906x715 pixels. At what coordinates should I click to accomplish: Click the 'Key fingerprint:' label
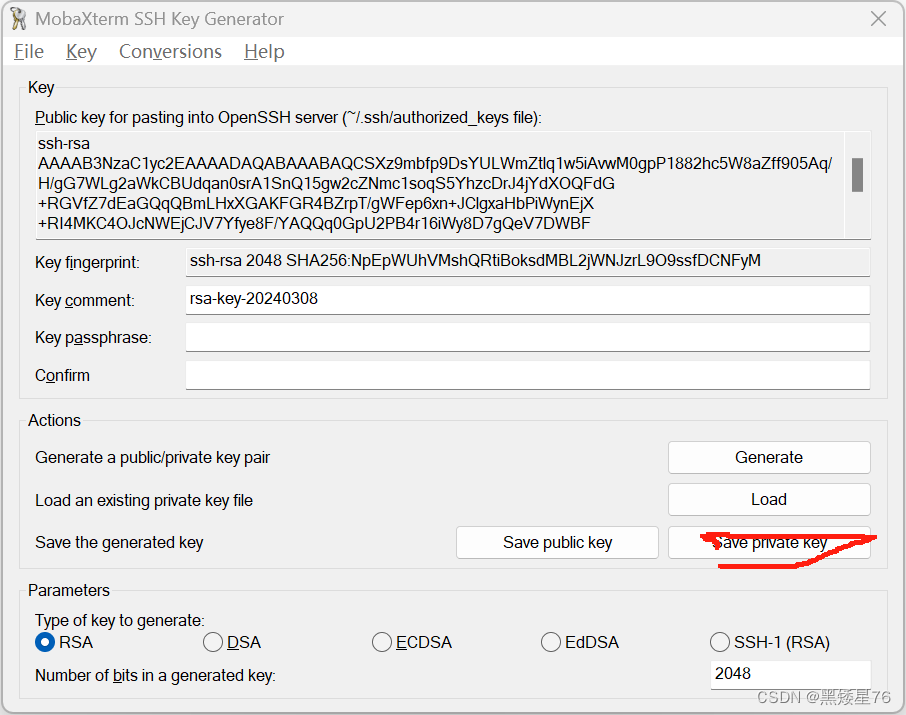pyautogui.click(x=87, y=263)
